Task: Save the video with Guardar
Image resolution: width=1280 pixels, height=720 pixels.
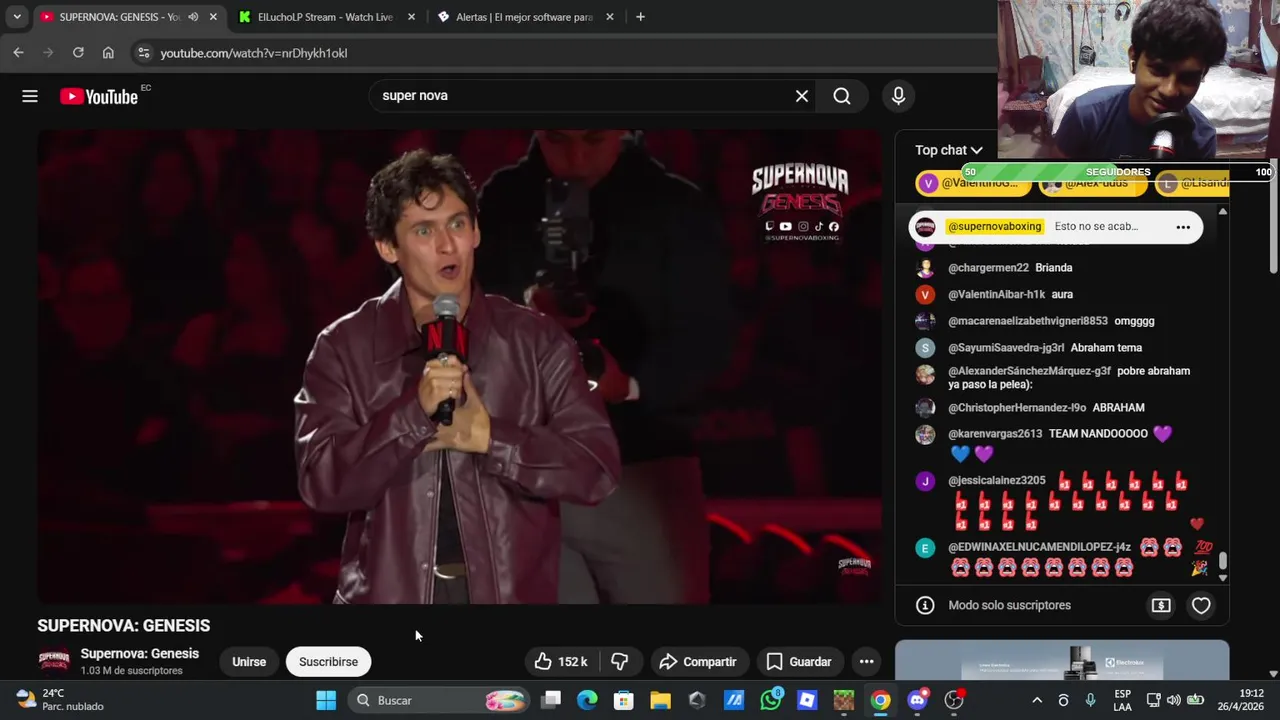Action: (799, 662)
